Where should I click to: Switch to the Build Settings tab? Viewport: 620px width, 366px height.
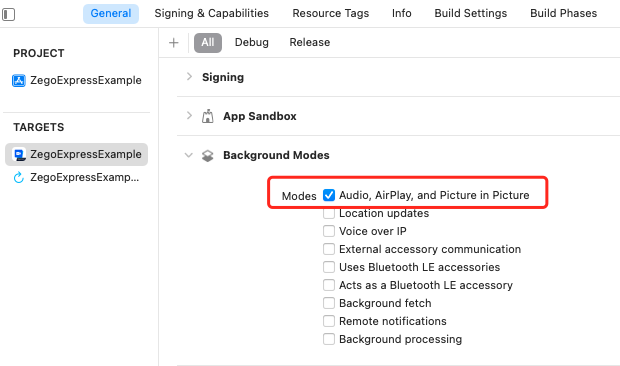(x=471, y=13)
